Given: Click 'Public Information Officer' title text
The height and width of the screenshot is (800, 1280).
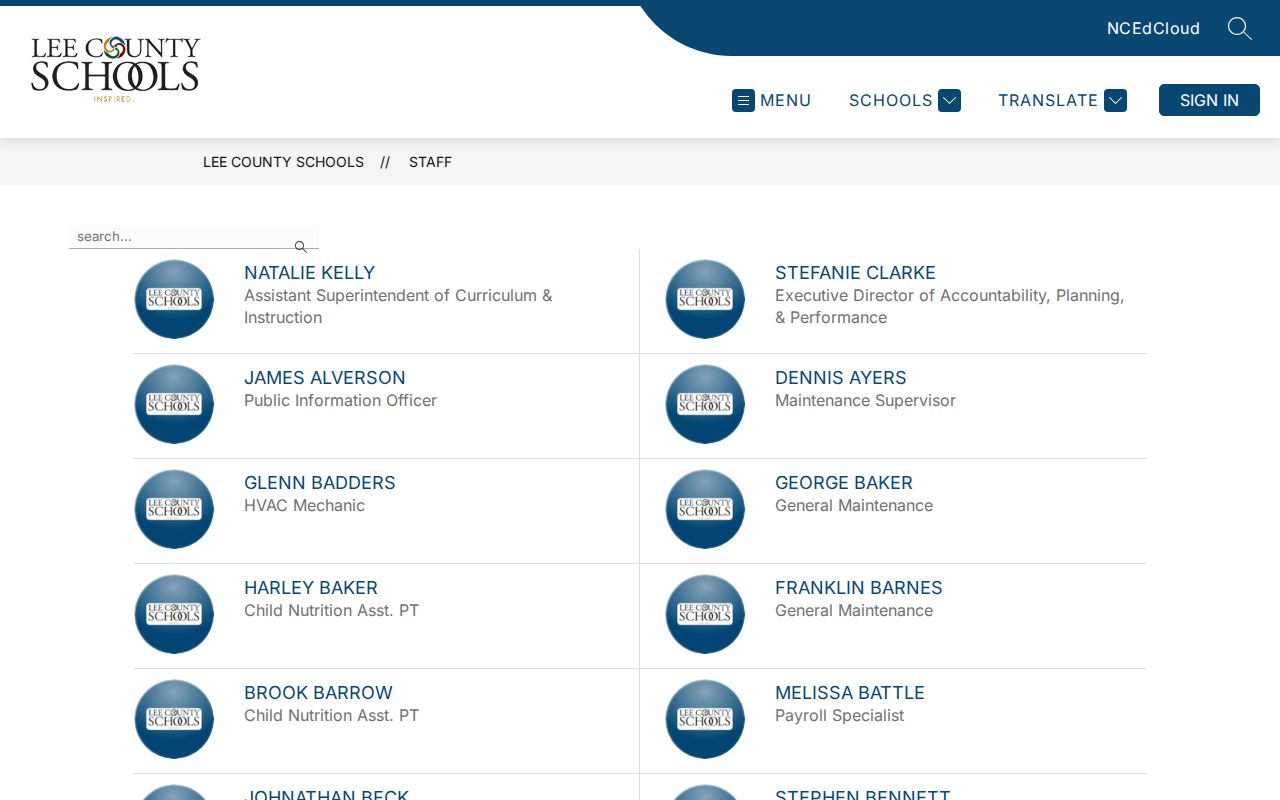Looking at the screenshot, I should (x=340, y=401).
